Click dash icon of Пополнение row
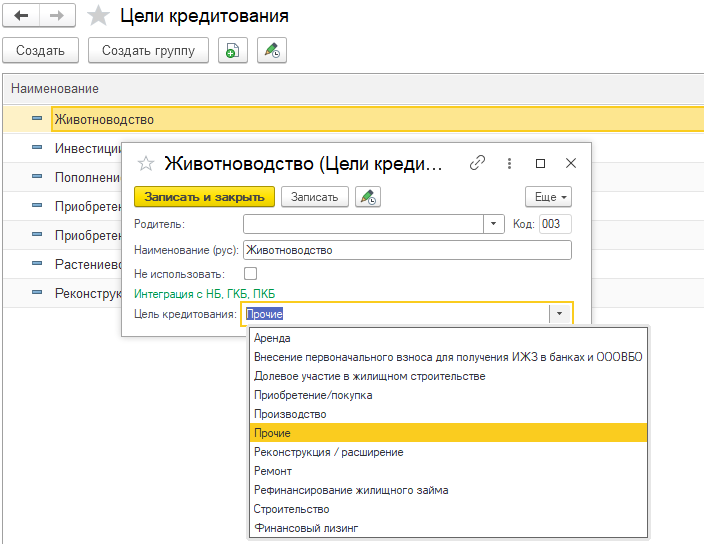The image size is (704, 544). pyautogui.click(x=37, y=176)
